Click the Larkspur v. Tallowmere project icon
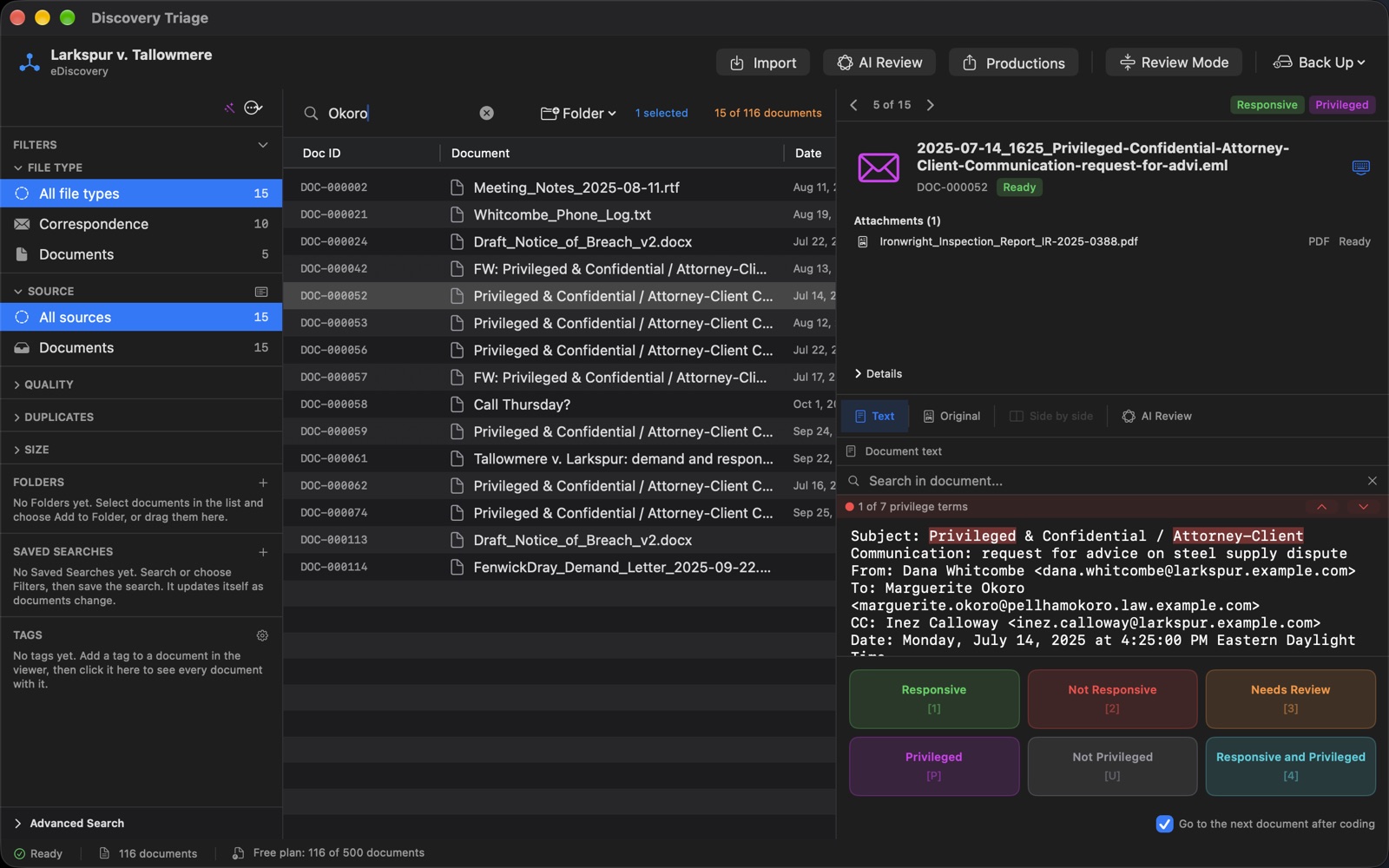This screenshot has height=868, width=1389. click(30, 62)
